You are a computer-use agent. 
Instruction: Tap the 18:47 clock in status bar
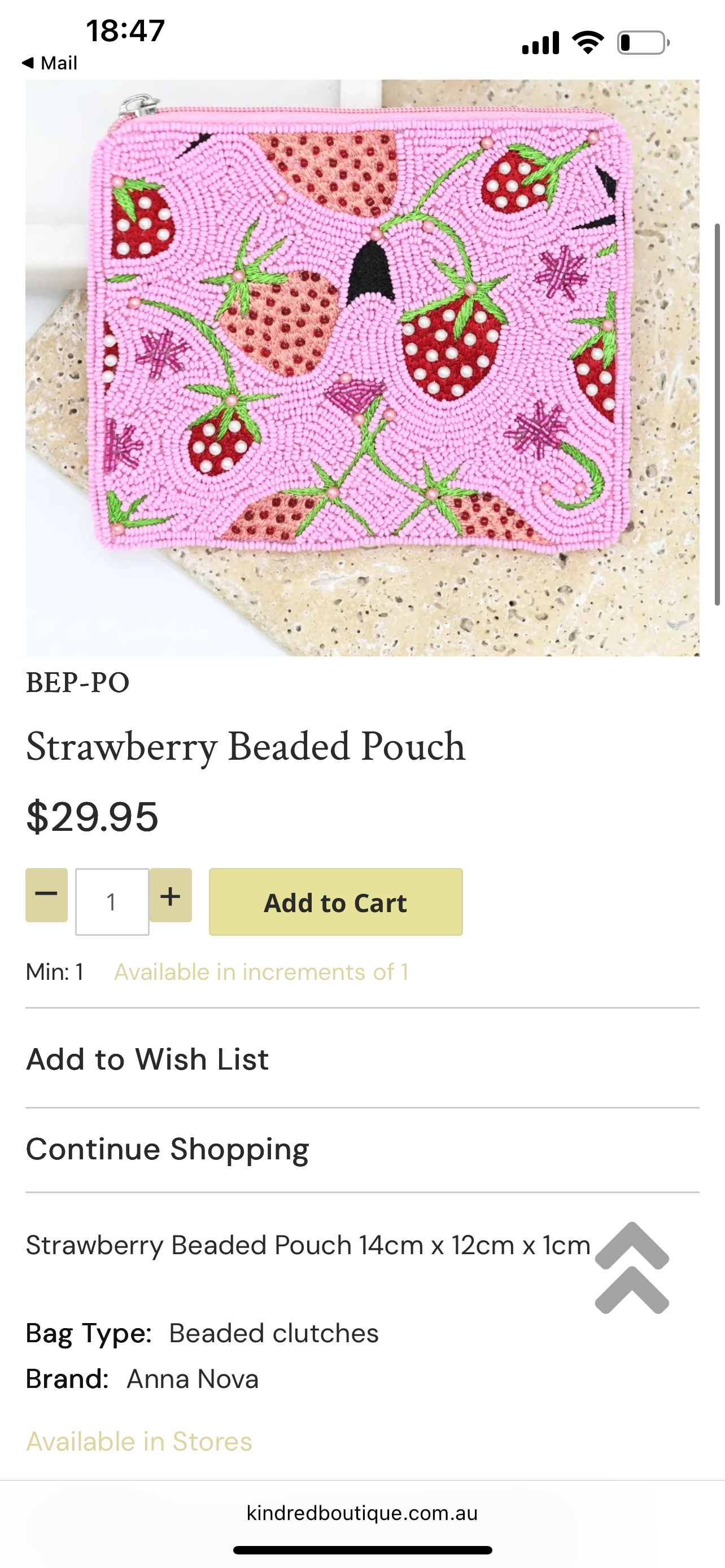[125, 30]
